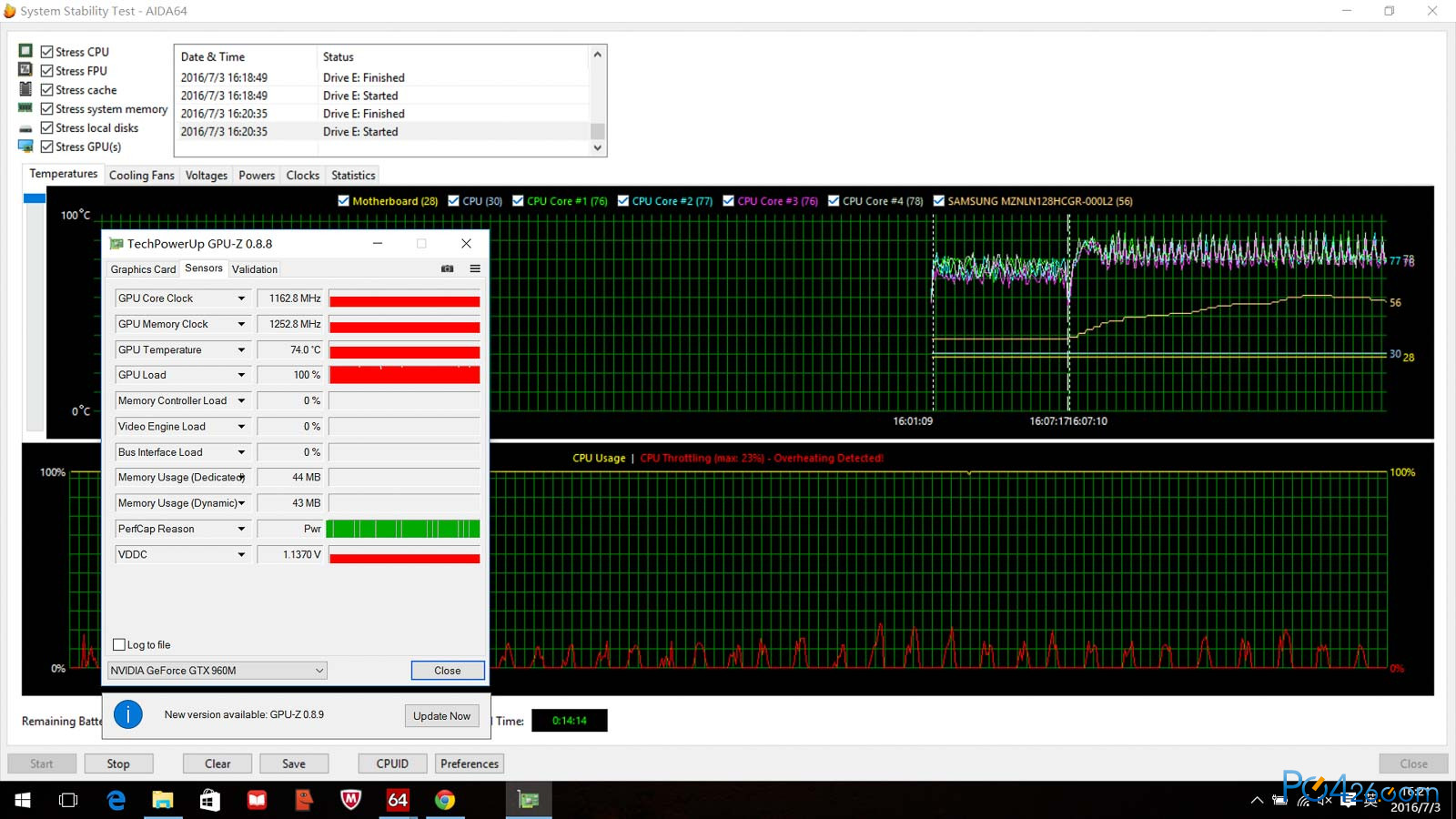Click the GPU-Z title bar app icon
1456x819 pixels.
116,244
